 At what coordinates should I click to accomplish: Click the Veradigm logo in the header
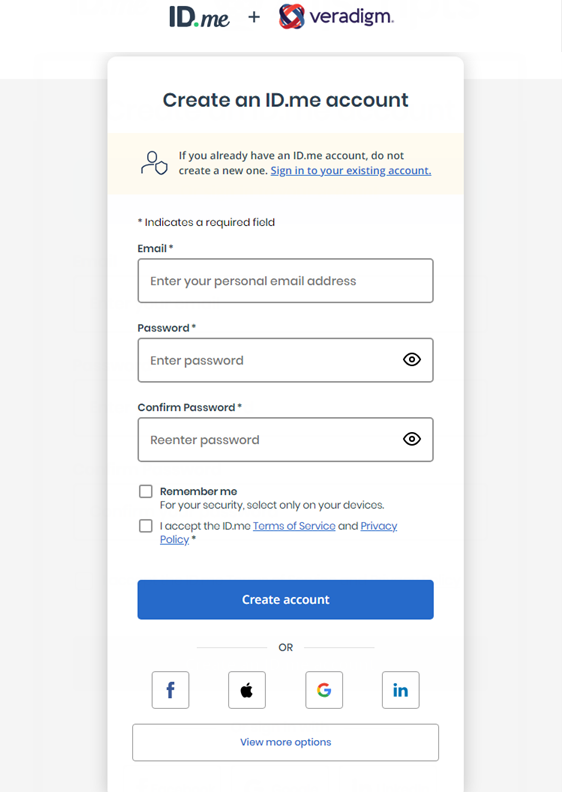tap(336, 17)
